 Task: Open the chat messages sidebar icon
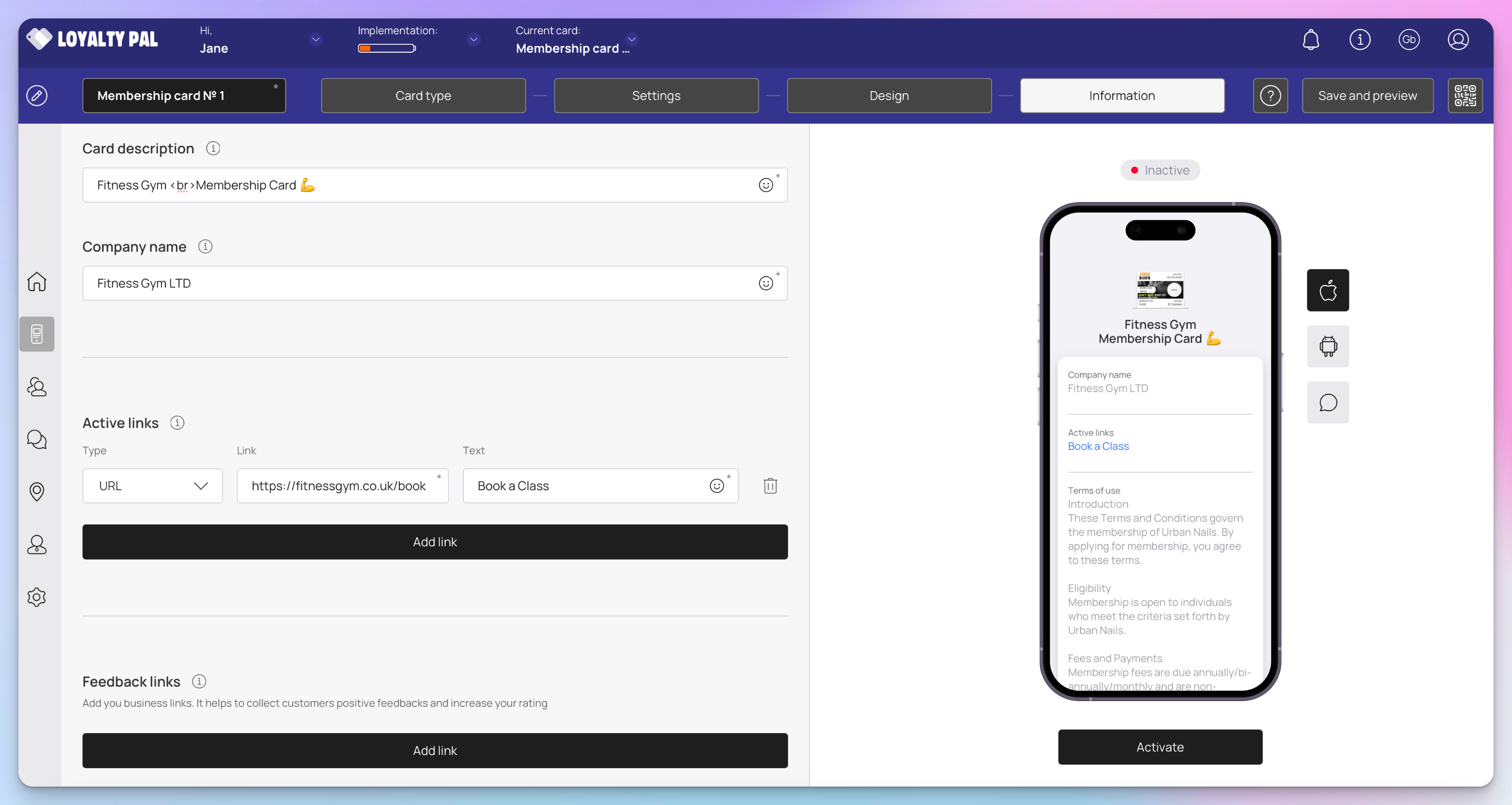[x=37, y=439]
